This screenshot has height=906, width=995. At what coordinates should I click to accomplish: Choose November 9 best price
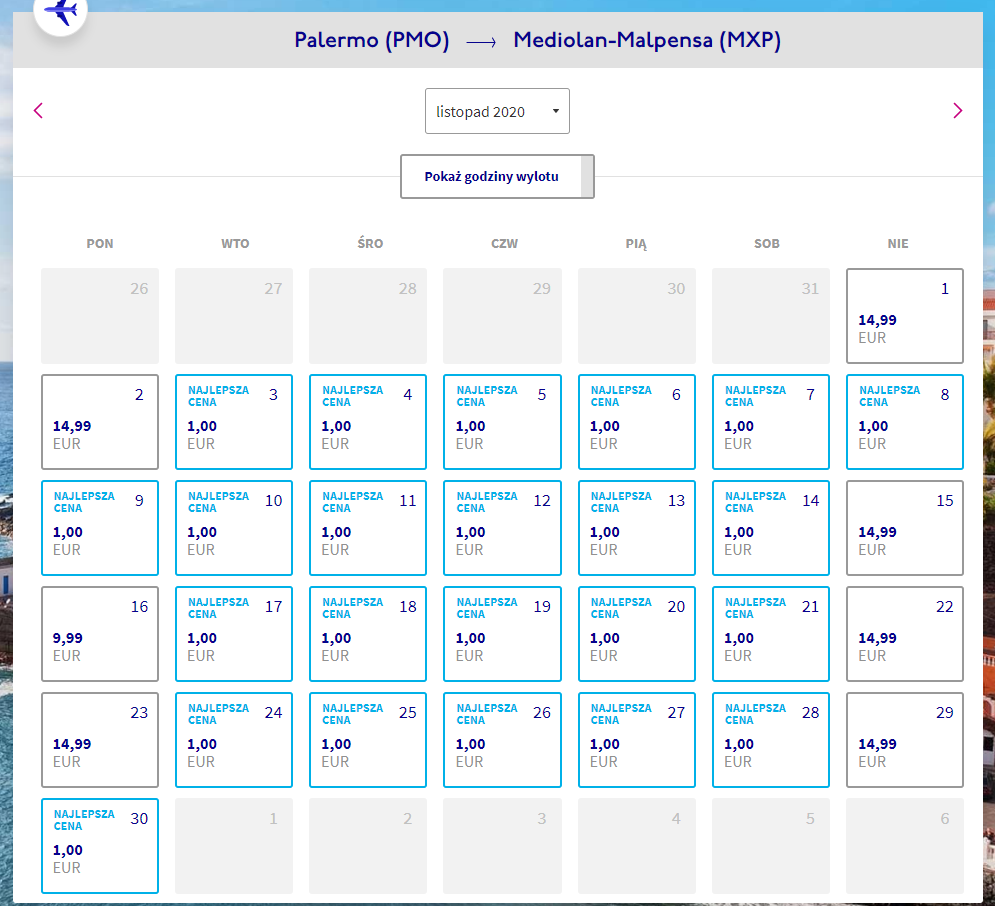point(100,528)
